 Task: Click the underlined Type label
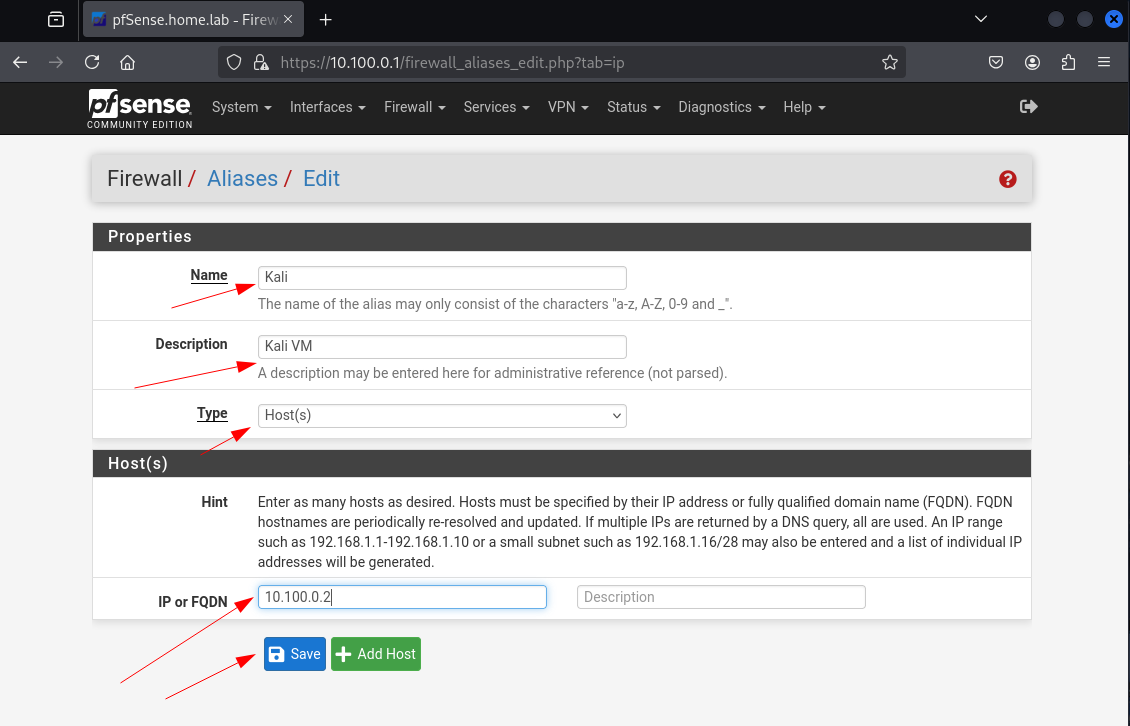pos(212,414)
